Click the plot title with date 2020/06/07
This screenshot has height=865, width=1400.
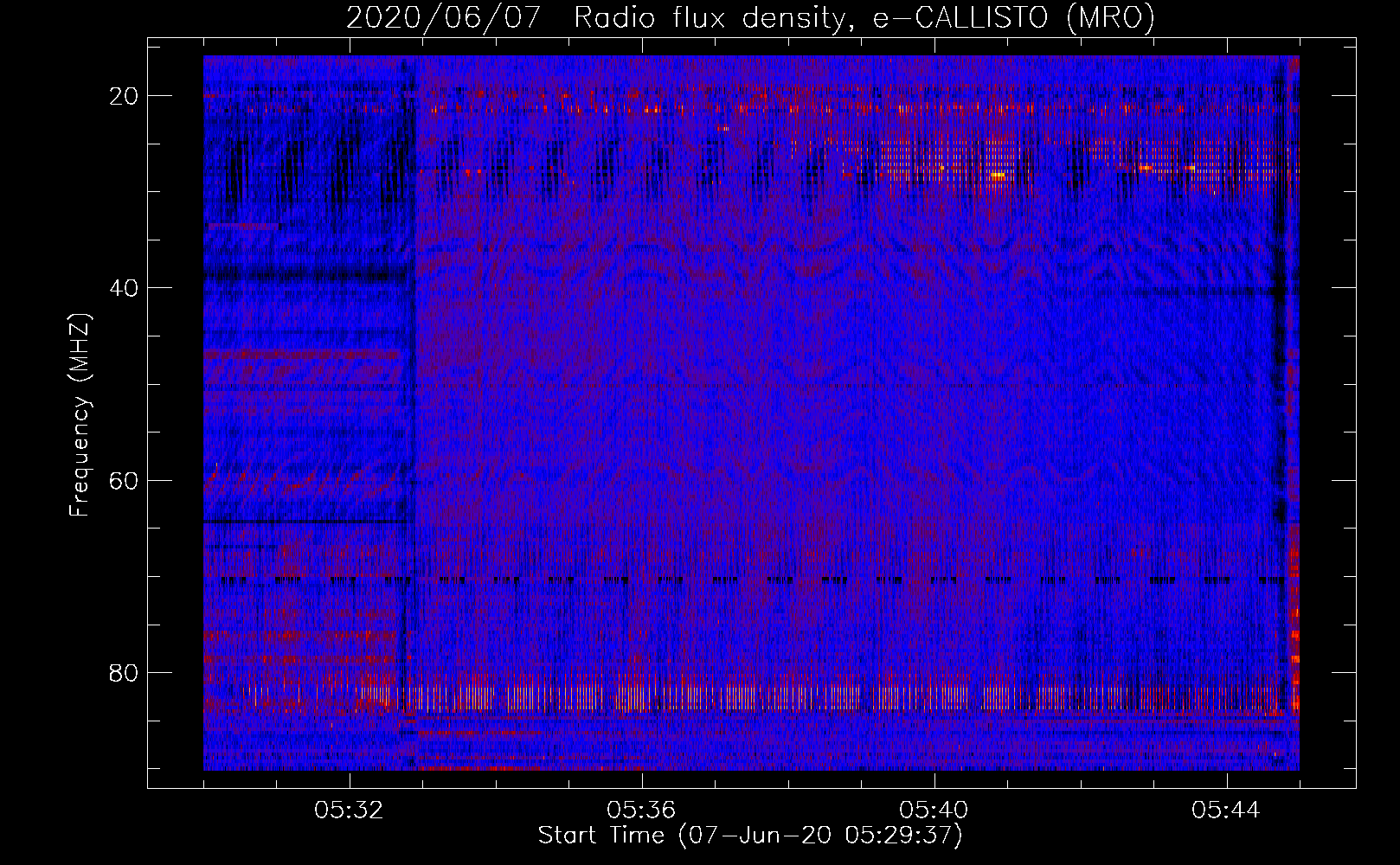coord(750,18)
